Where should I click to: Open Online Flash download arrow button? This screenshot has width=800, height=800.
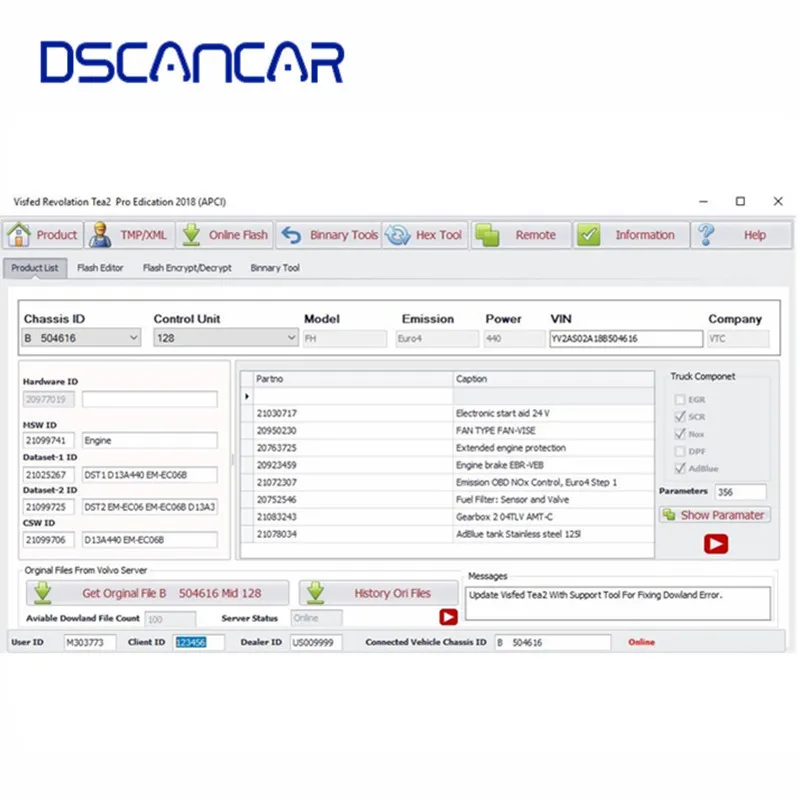point(224,235)
